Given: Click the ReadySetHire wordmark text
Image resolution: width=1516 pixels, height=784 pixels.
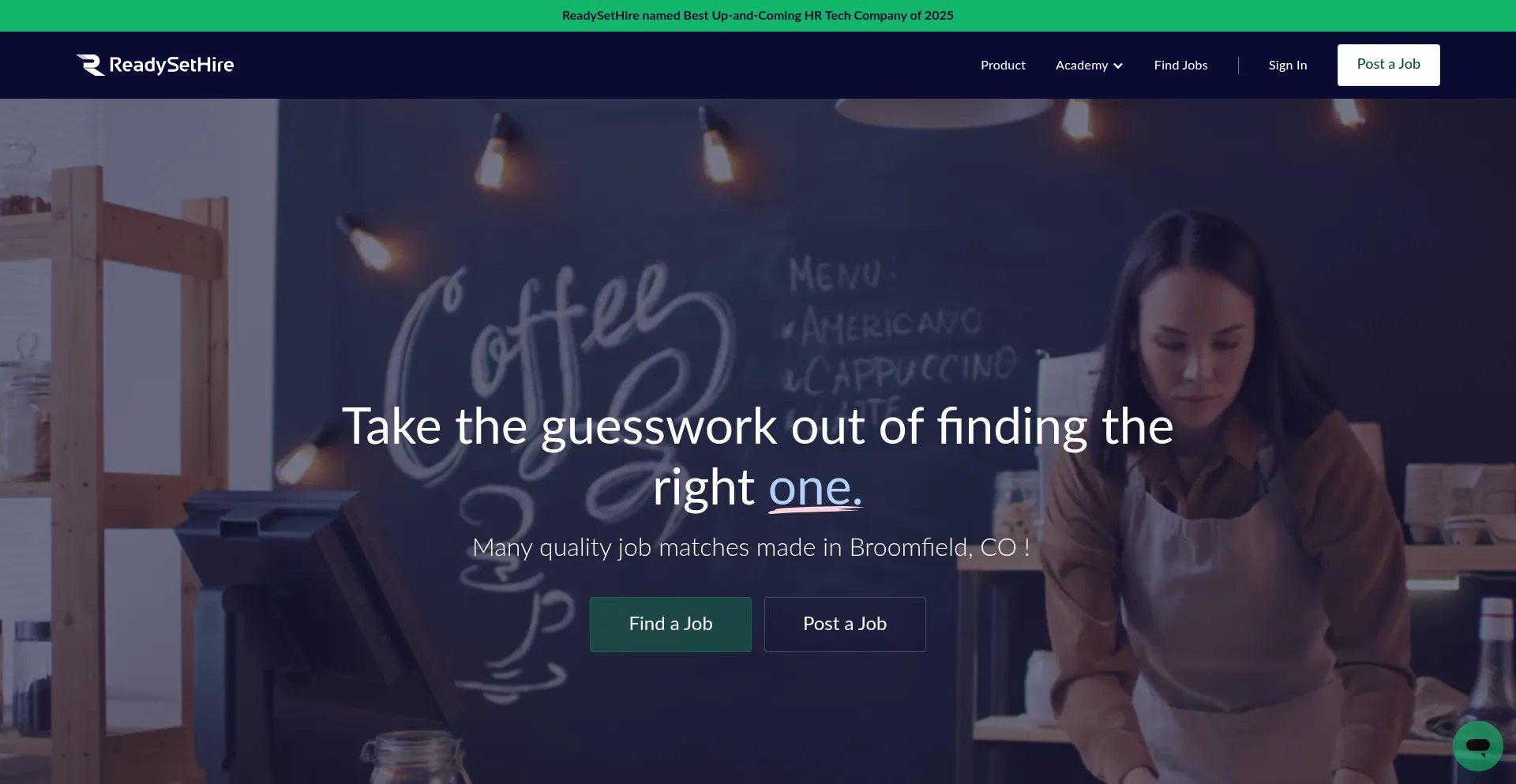Looking at the screenshot, I should click(171, 65).
